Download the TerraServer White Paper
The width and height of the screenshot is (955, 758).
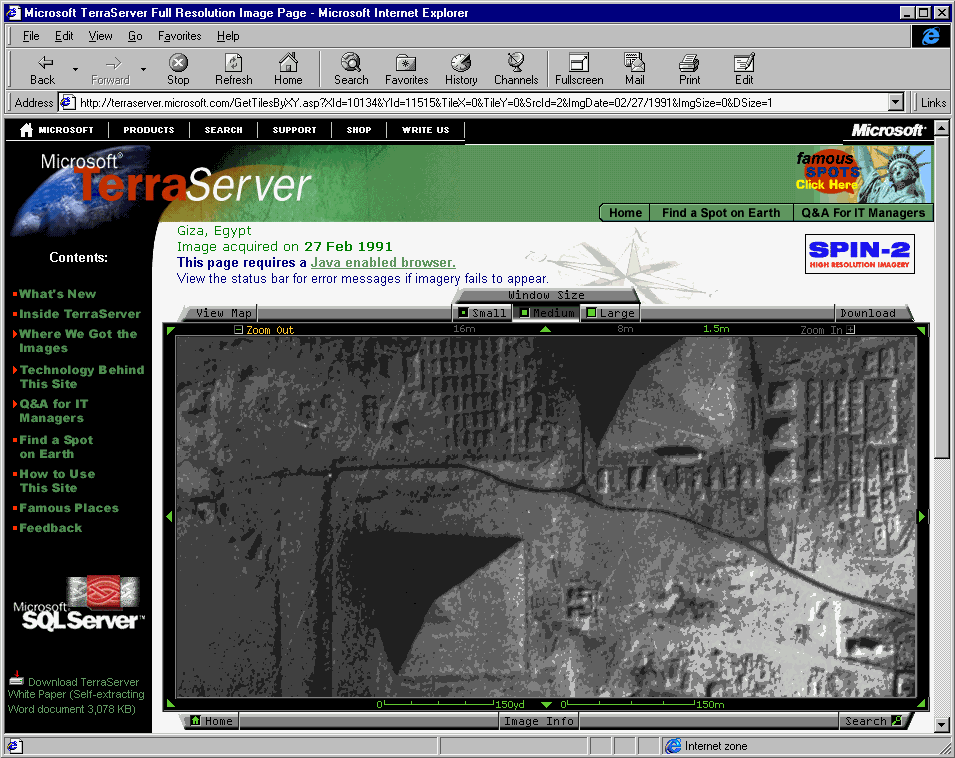point(76,695)
